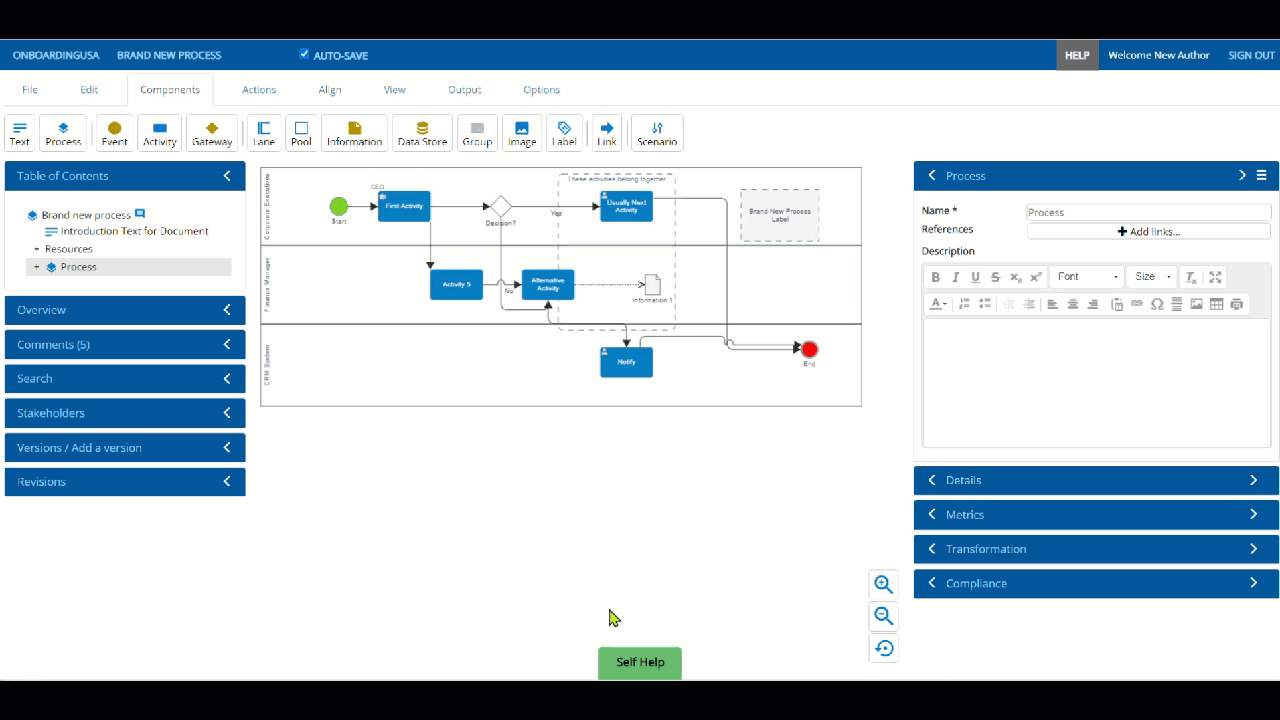This screenshot has height=720, width=1280.
Task: Click the zoom out magnifier icon
Action: coord(883,616)
